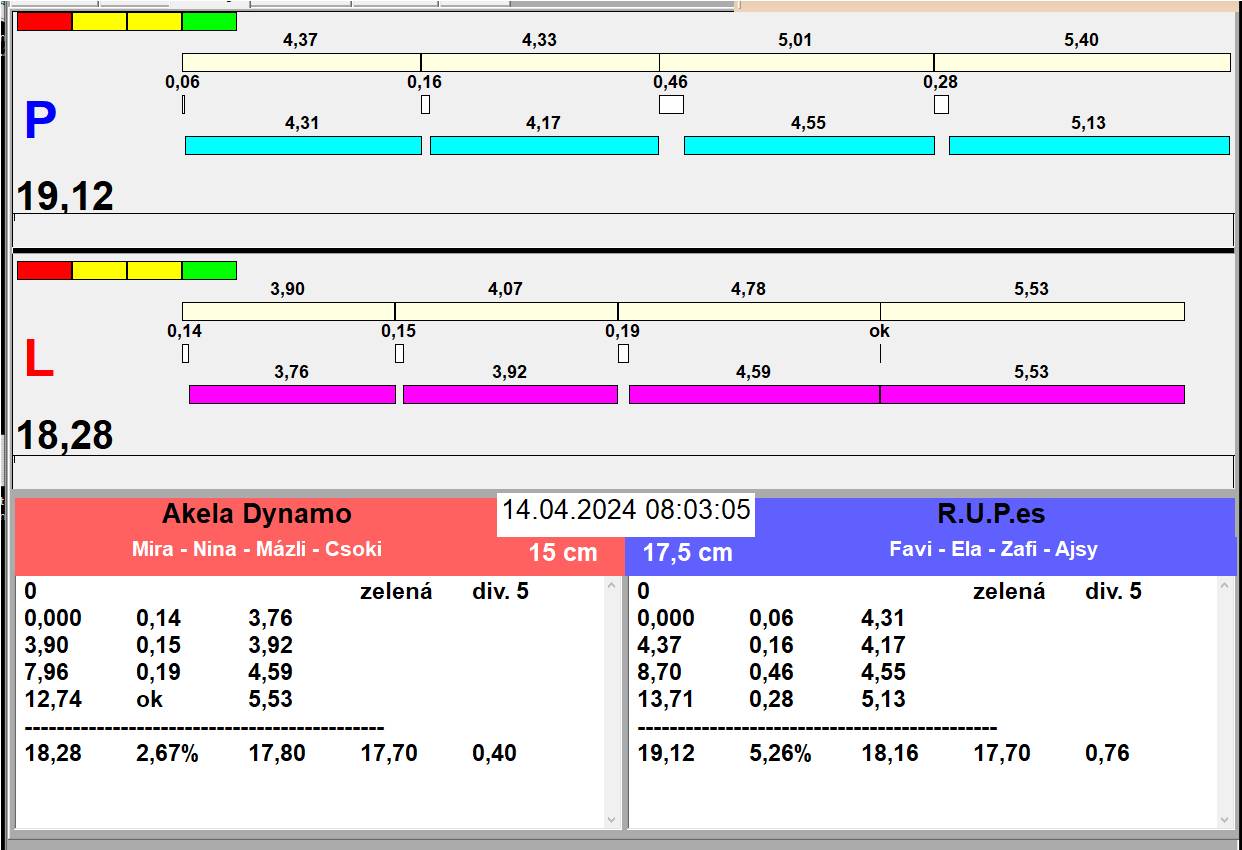Image resolution: width=1242 pixels, height=850 pixels.
Task: Click the 15 cm jump height label
Action: click(x=563, y=552)
